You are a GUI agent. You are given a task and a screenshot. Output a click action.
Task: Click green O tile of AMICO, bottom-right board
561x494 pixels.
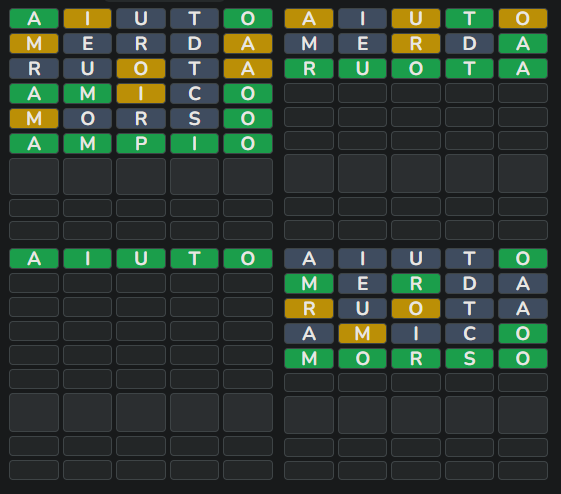pyautogui.click(x=523, y=333)
